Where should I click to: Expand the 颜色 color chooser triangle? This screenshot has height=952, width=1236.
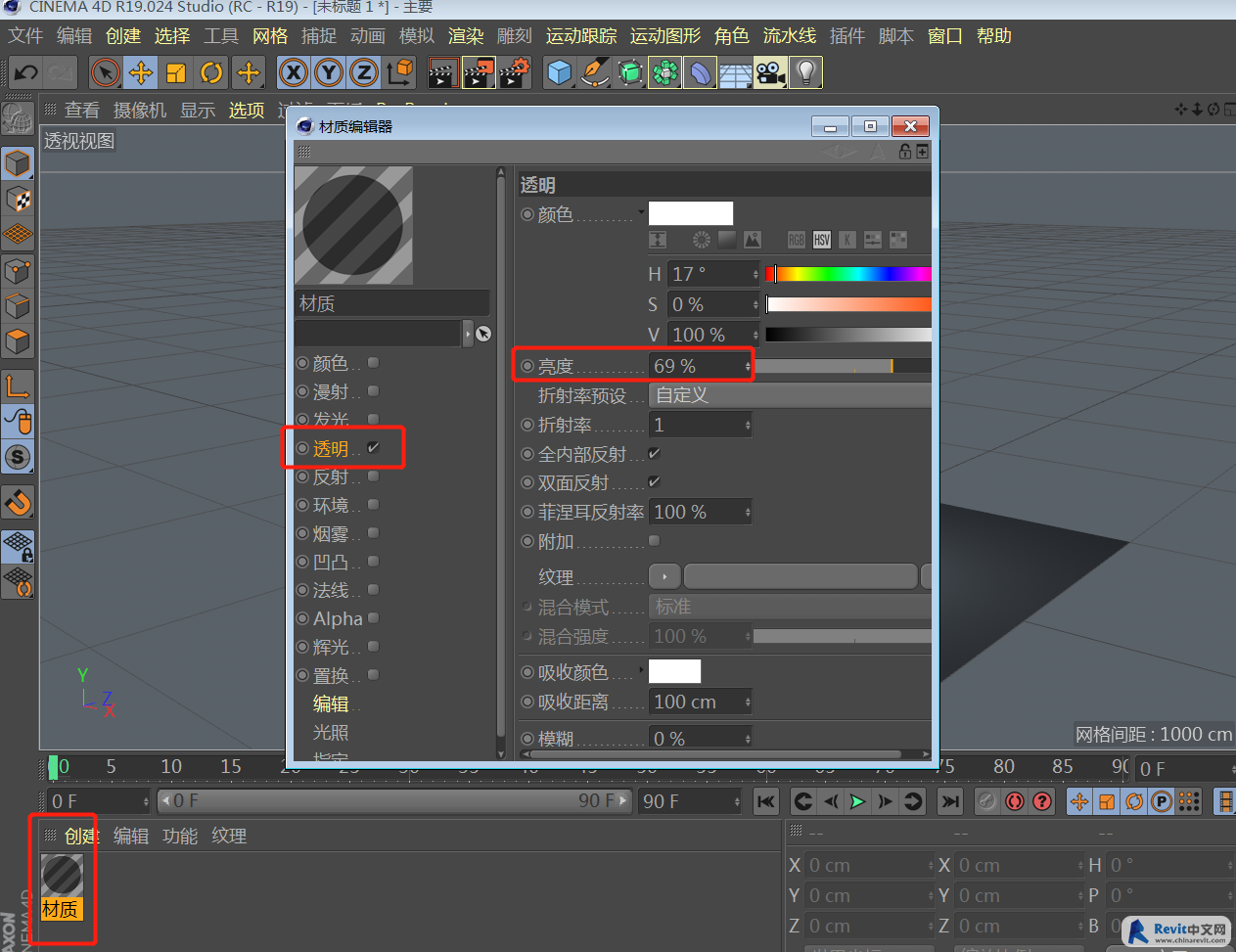(x=641, y=210)
